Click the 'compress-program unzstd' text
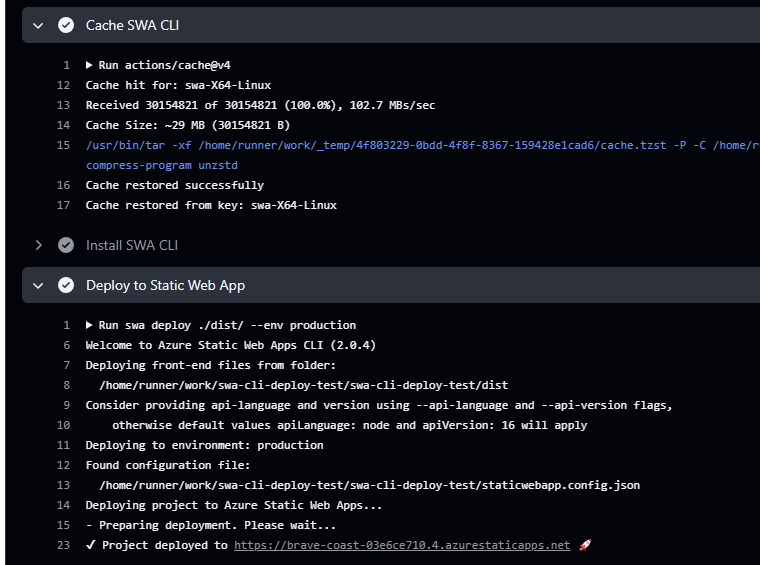 click(162, 165)
